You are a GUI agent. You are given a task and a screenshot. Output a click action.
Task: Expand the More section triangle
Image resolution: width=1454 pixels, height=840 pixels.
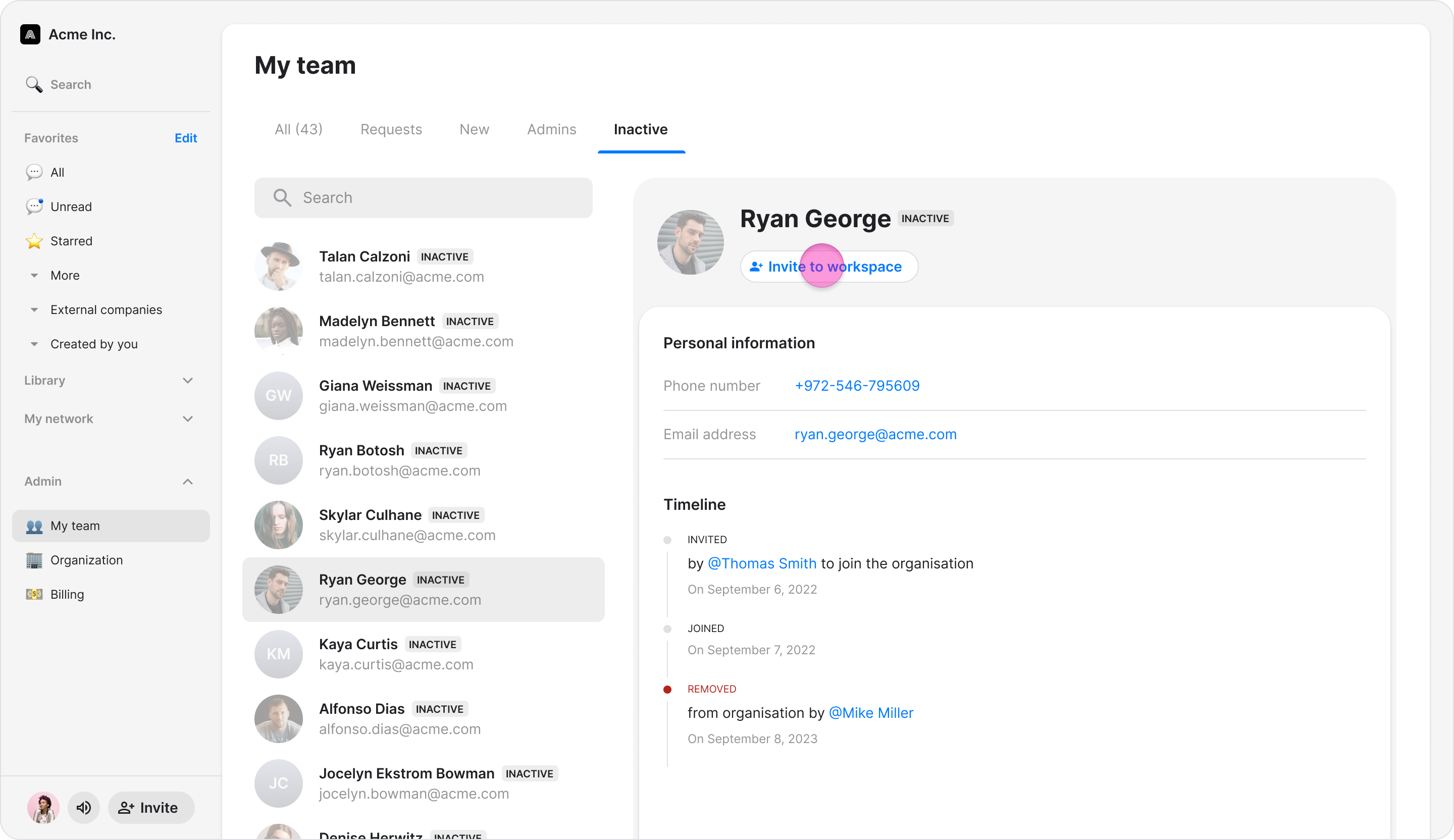click(x=34, y=276)
